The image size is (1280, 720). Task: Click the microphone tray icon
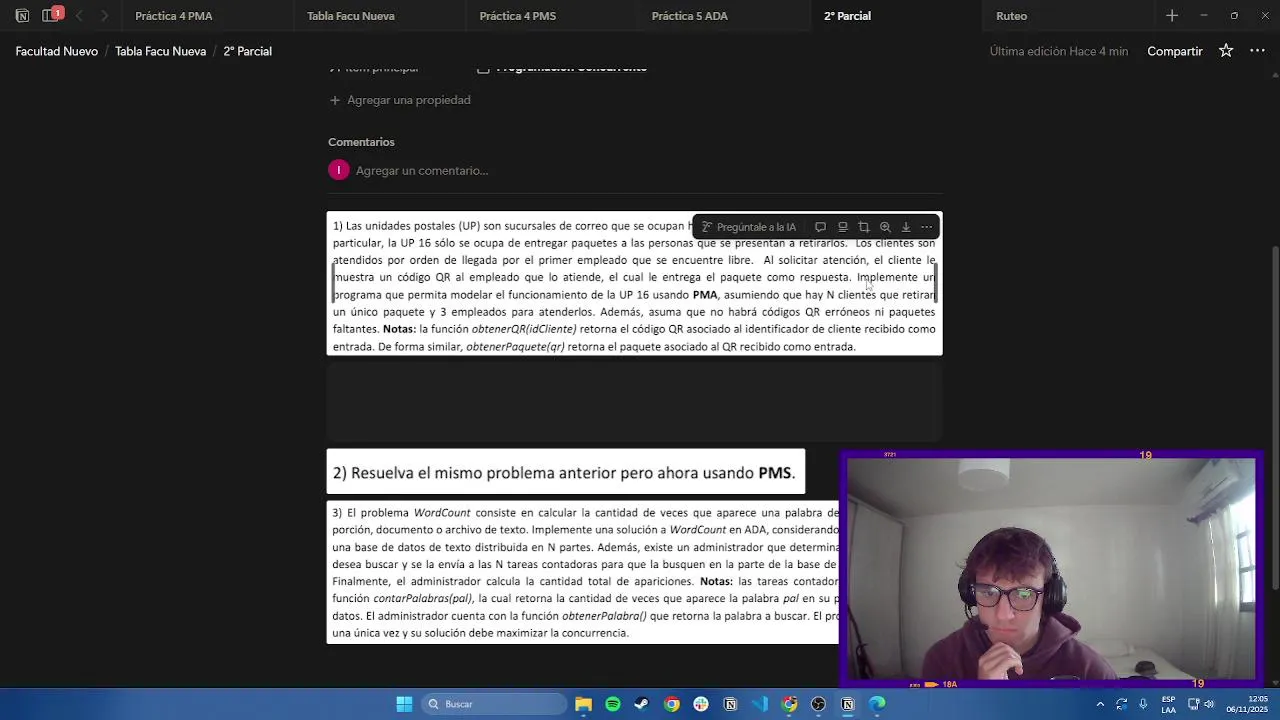click(x=1143, y=704)
